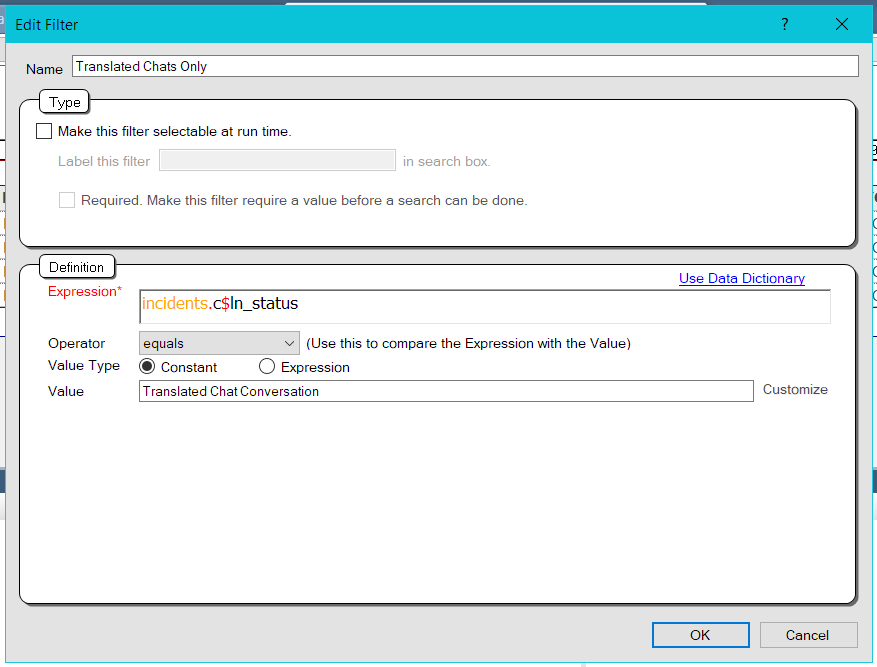Screen dimensions: 877x667
Task: Click the red Expression* label
Action: [x=84, y=292]
